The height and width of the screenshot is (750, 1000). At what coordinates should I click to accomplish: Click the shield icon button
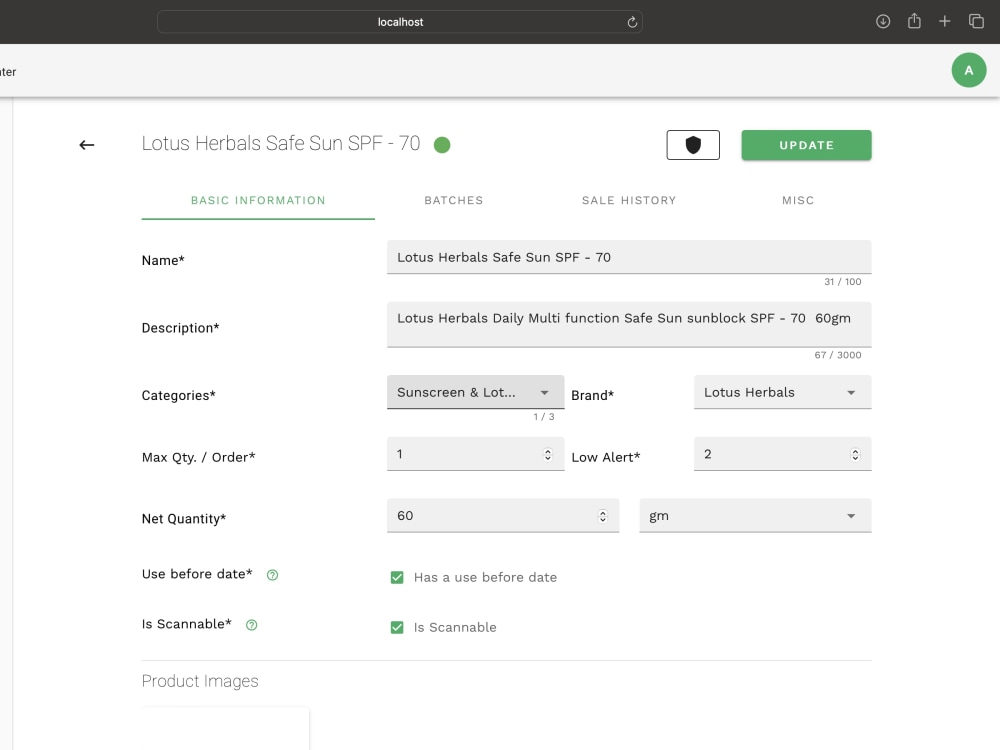pos(693,145)
